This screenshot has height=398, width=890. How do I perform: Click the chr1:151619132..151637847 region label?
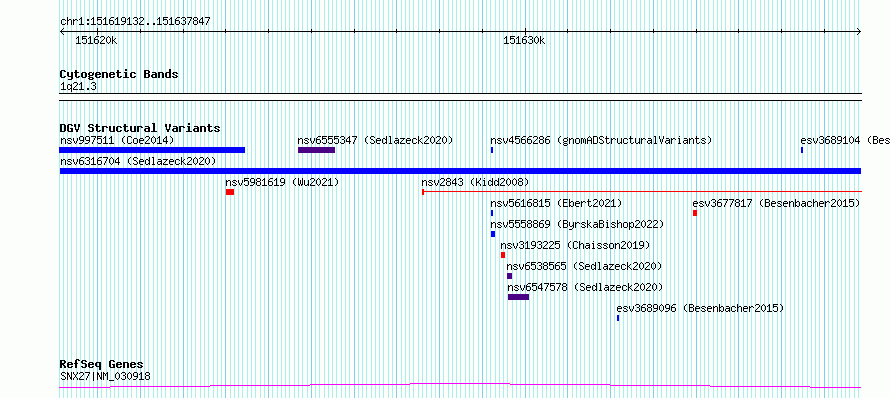tap(135, 22)
